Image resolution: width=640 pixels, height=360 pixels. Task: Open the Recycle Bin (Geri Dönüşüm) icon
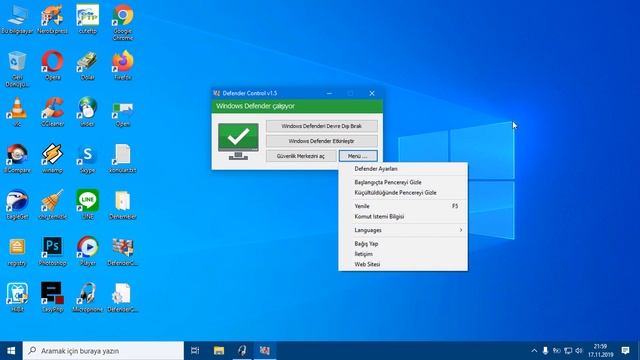point(17,68)
